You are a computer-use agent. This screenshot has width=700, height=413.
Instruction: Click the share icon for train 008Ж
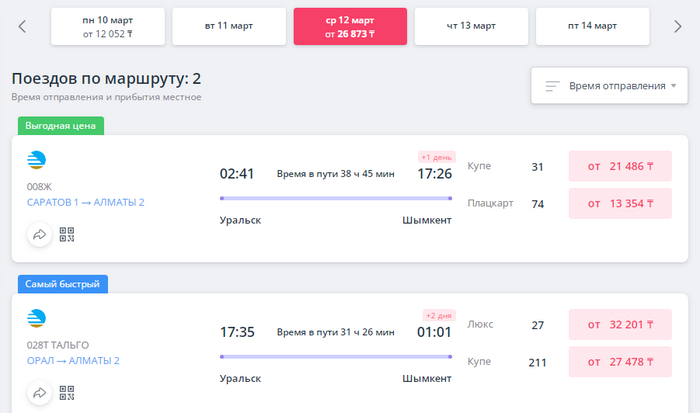(40, 235)
